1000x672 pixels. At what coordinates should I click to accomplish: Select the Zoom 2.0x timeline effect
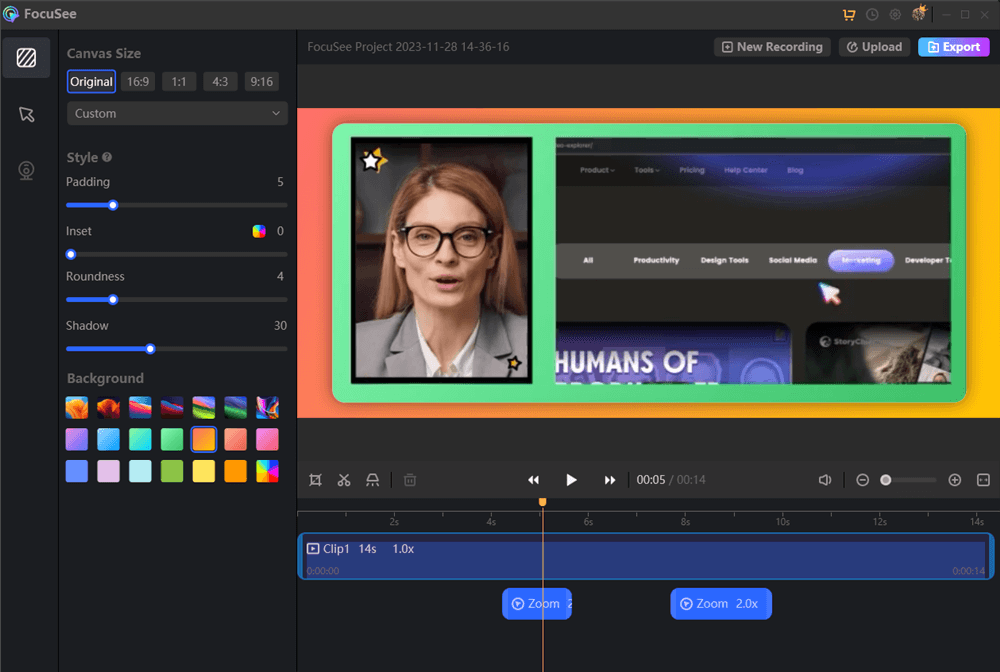721,604
